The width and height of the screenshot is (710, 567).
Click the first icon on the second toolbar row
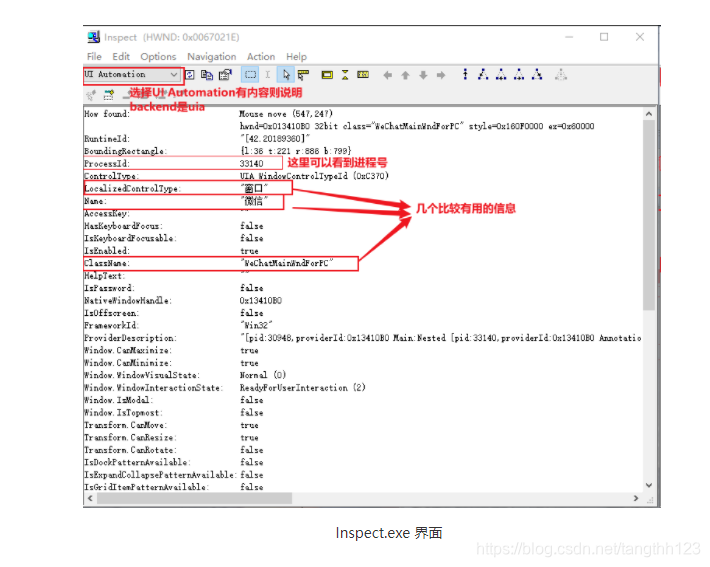[x=91, y=95]
